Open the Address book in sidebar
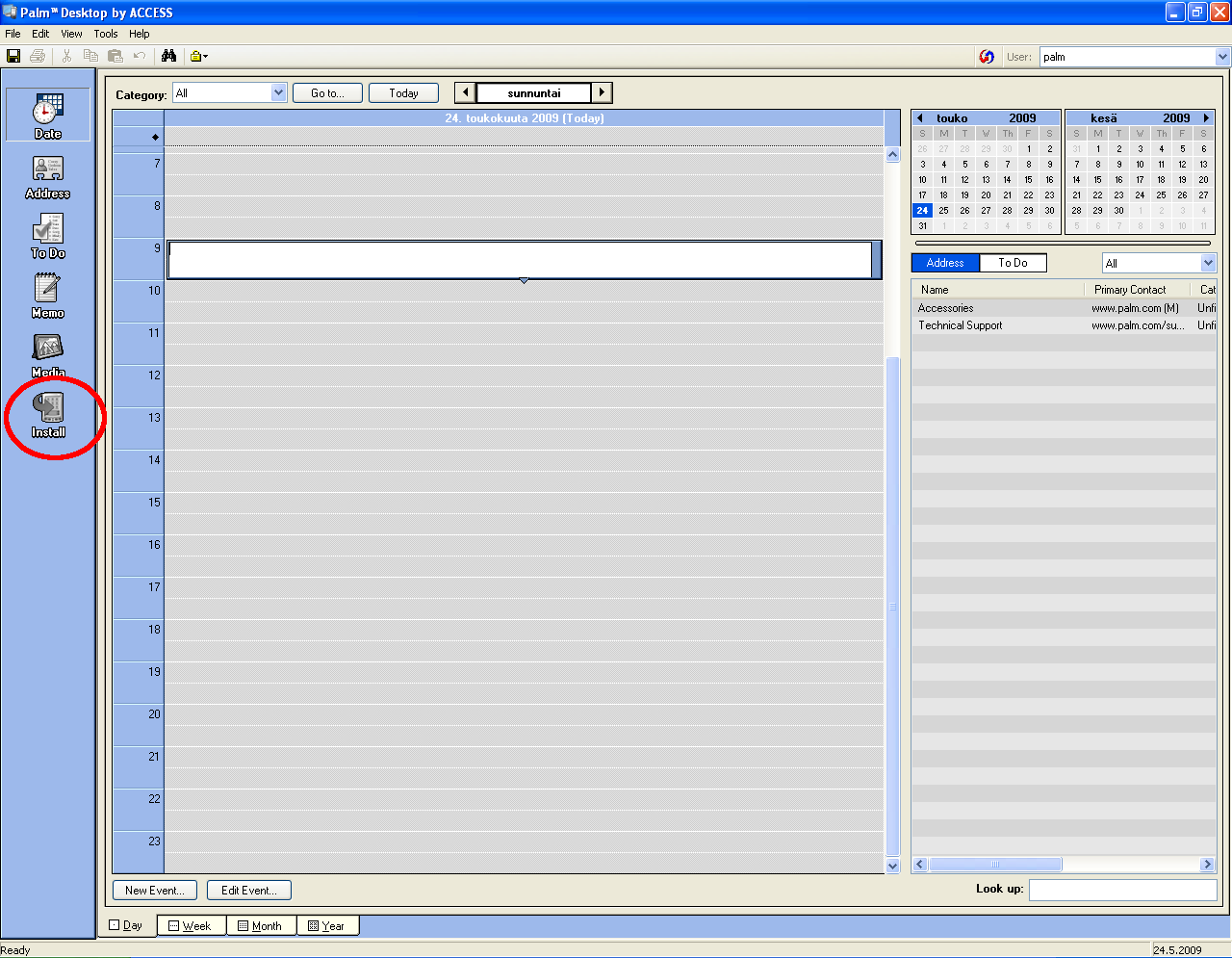Viewport: 1232px width, 958px height. pyautogui.click(x=48, y=177)
